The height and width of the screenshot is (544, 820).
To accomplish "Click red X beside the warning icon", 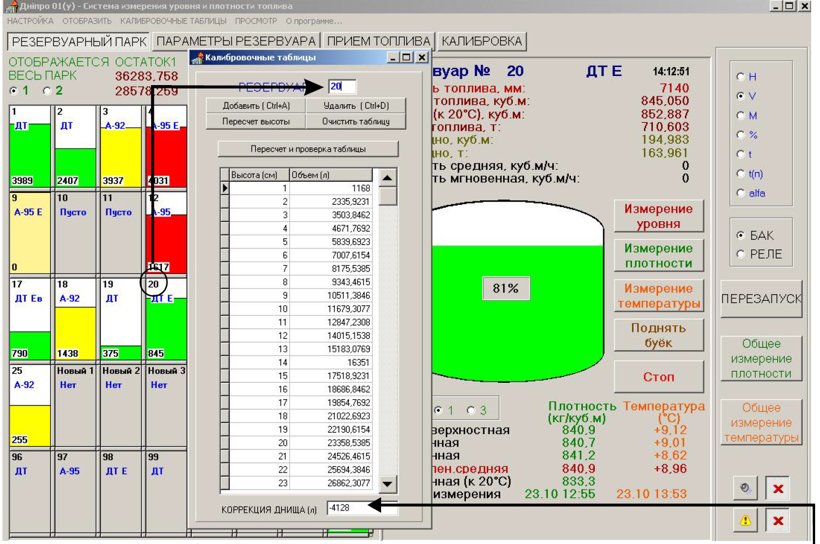I will pyautogui.click(x=778, y=520).
